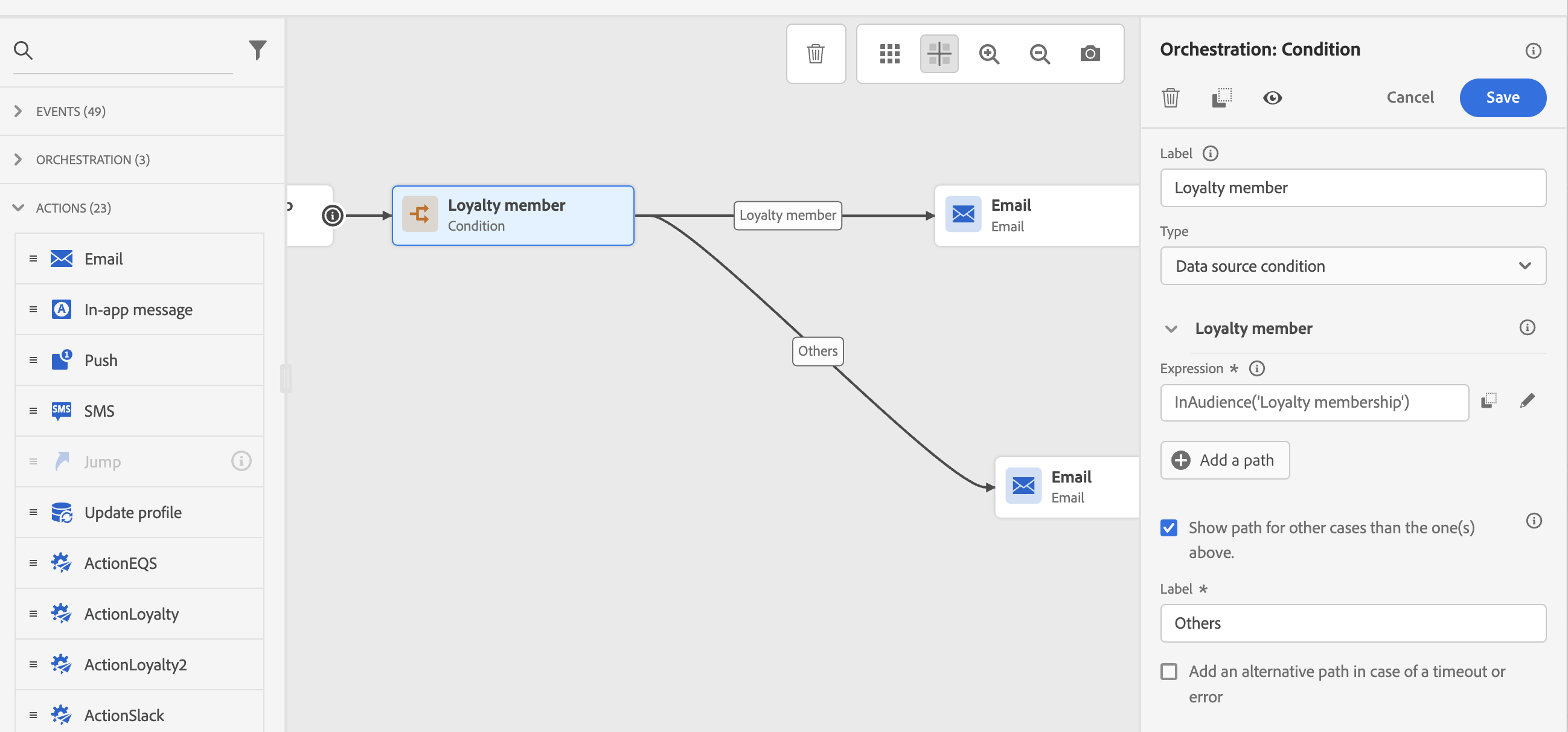Image resolution: width=1568 pixels, height=732 pixels.
Task: Enable alternative path for timeout or error
Action: point(1168,671)
